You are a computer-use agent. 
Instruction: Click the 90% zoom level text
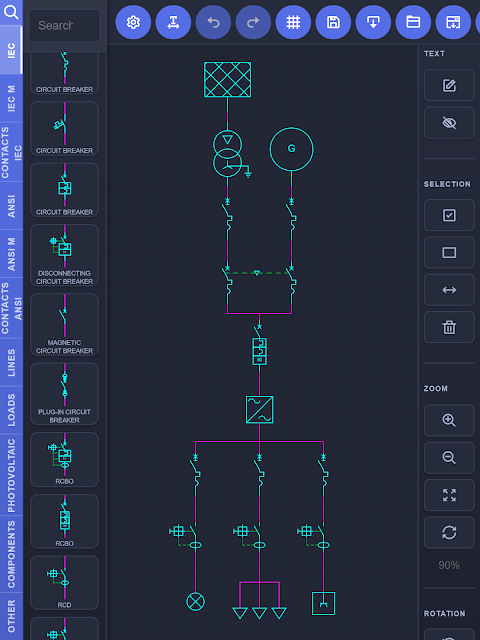coord(449,565)
